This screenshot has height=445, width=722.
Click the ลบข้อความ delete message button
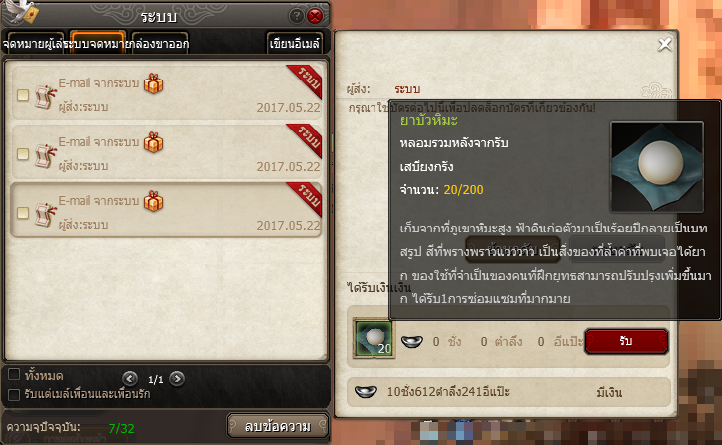(278, 426)
